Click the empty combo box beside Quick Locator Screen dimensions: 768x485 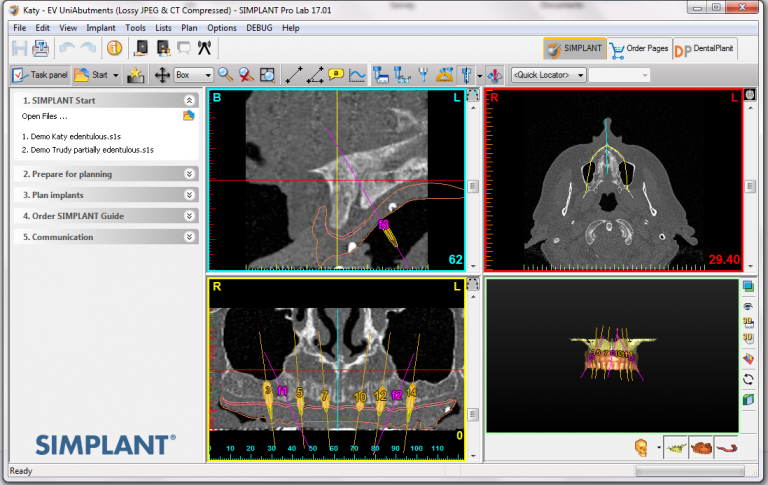click(x=620, y=75)
